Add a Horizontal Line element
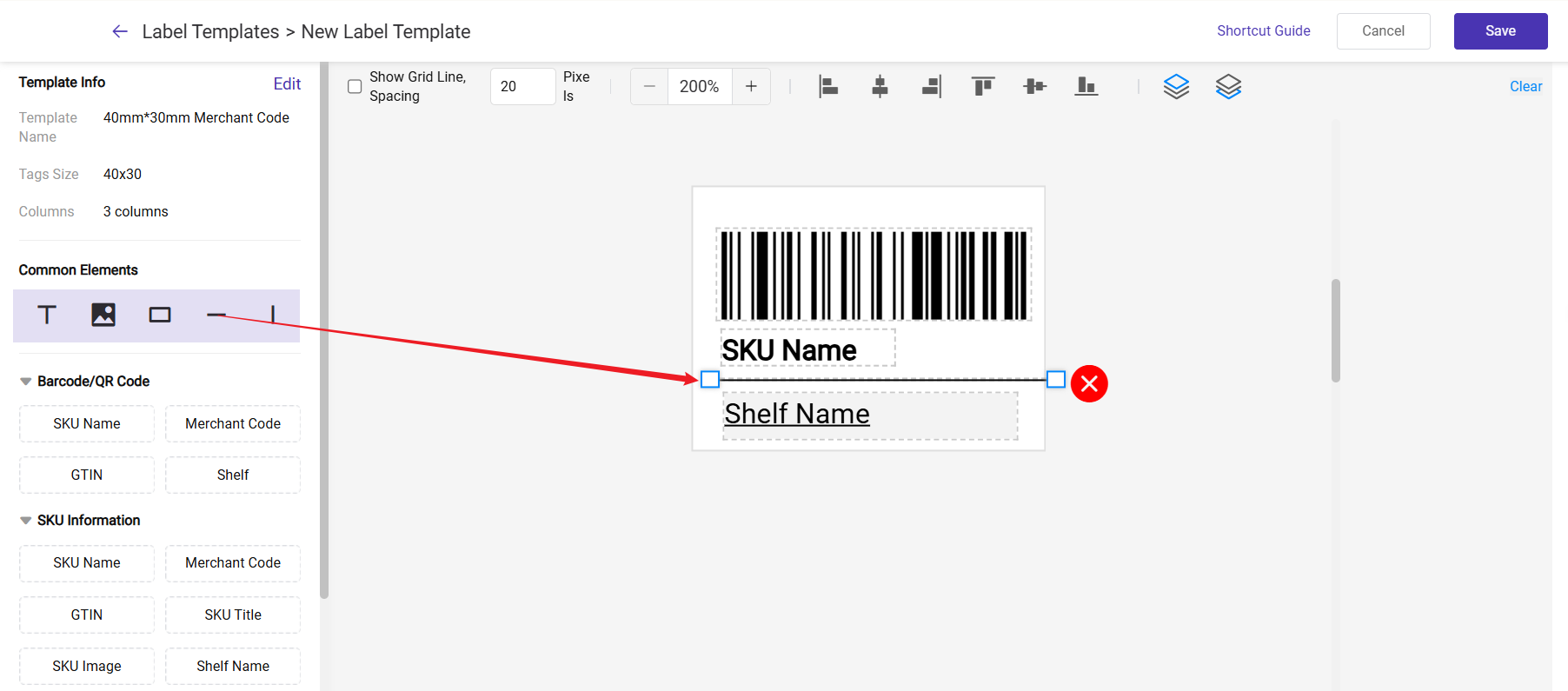The image size is (1568, 691). (216, 315)
